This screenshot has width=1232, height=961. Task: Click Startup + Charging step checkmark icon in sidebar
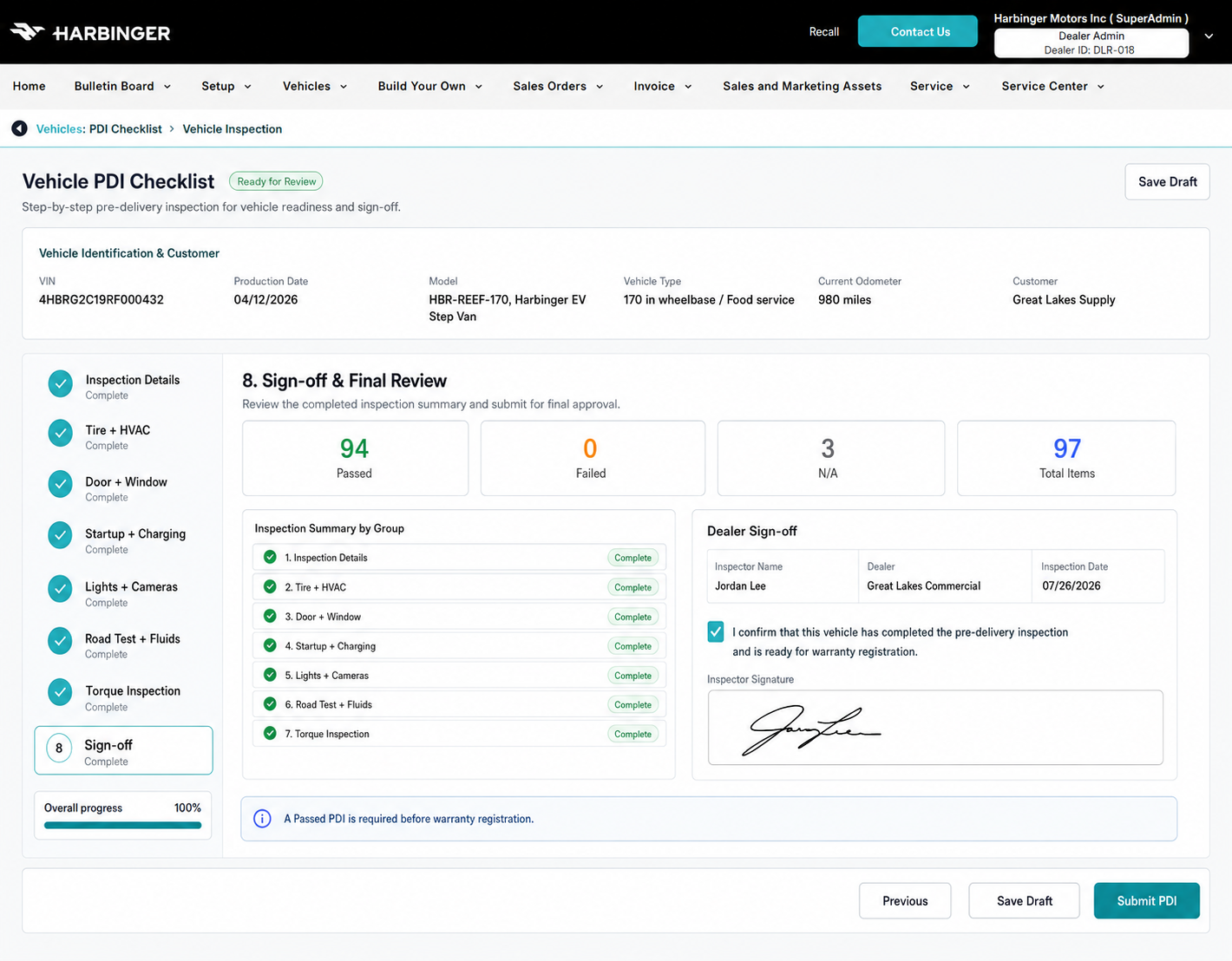point(60,537)
